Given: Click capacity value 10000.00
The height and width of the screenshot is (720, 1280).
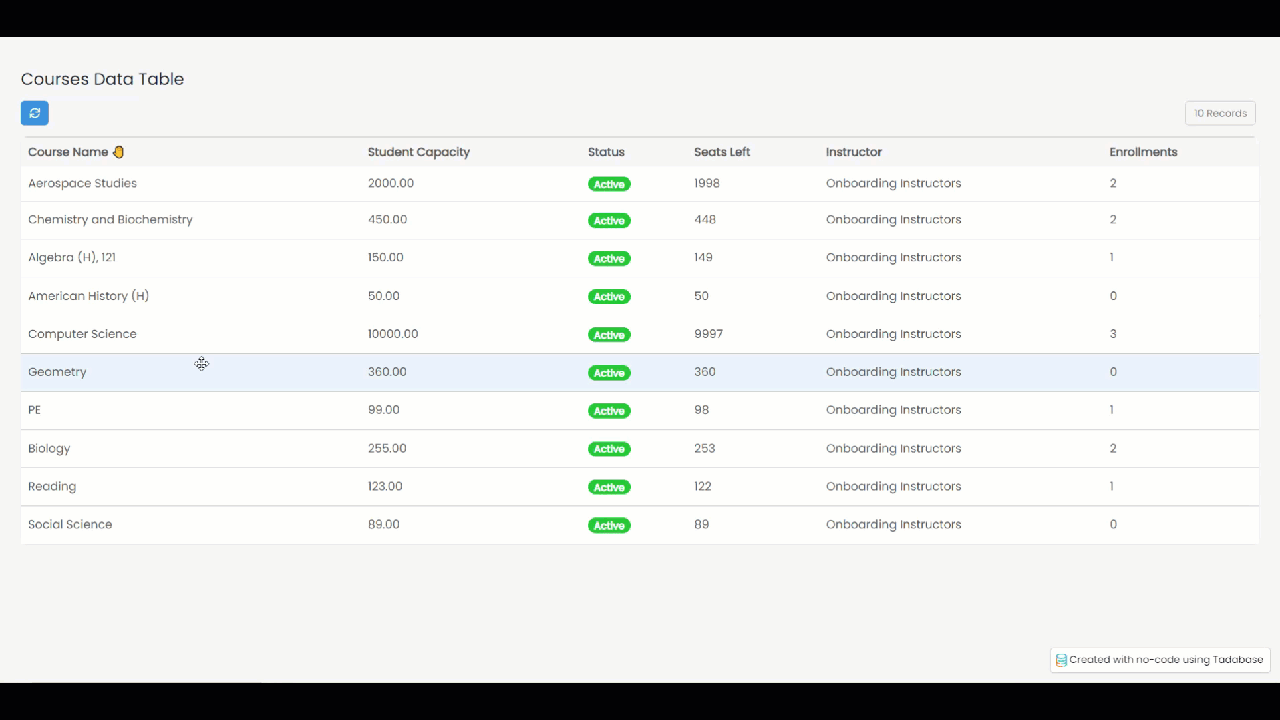Looking at the screenshot, I should (x=393, y=334).
